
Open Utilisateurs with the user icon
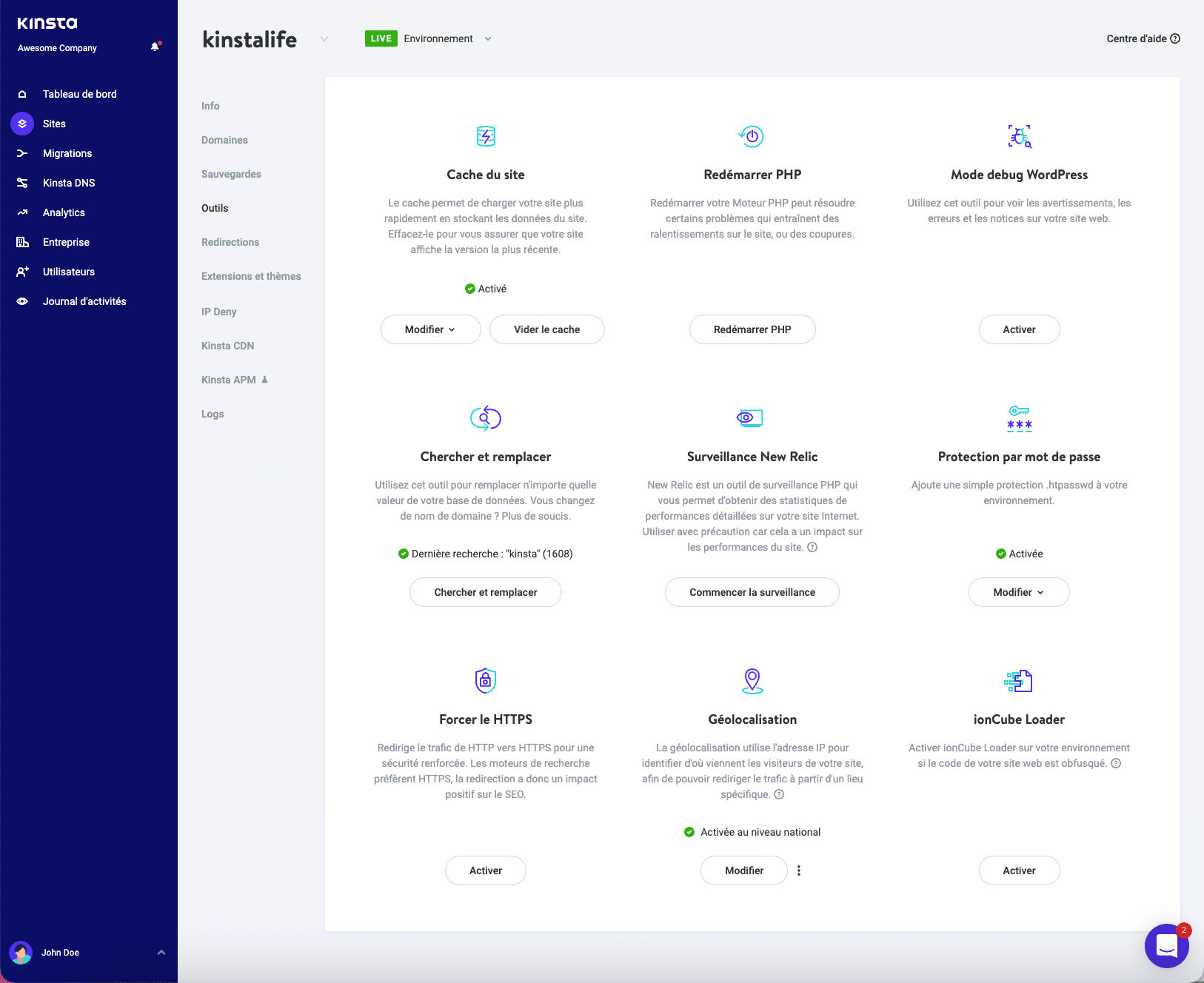[22, 271]
